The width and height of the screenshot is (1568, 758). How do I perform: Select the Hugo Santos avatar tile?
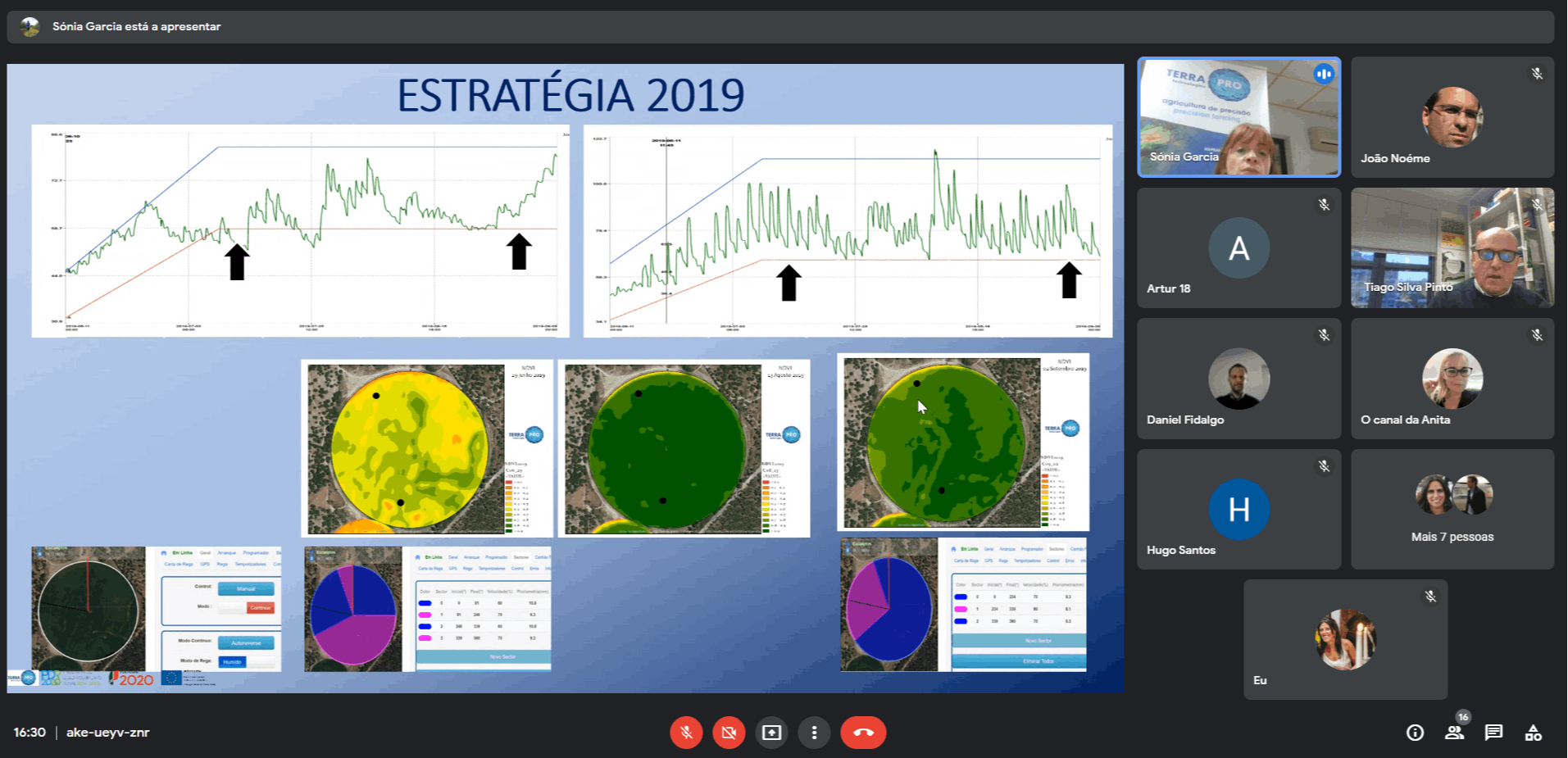click(x=1238, y=509)
